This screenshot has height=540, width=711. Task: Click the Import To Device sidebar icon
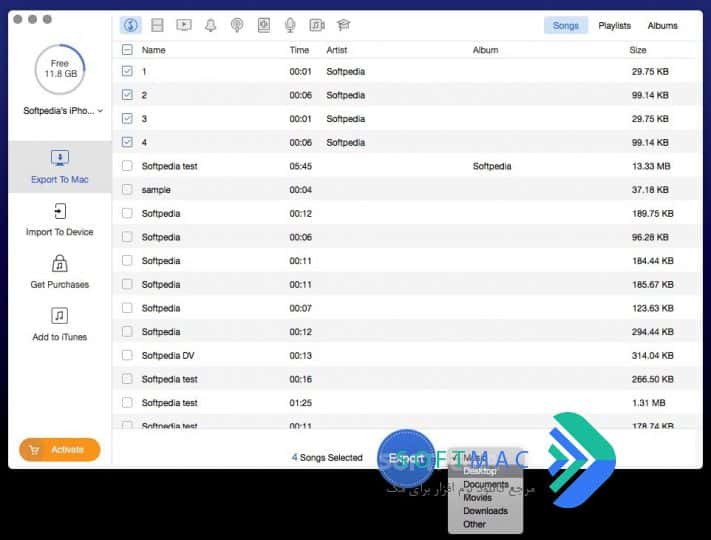click(x=59, y=211)
